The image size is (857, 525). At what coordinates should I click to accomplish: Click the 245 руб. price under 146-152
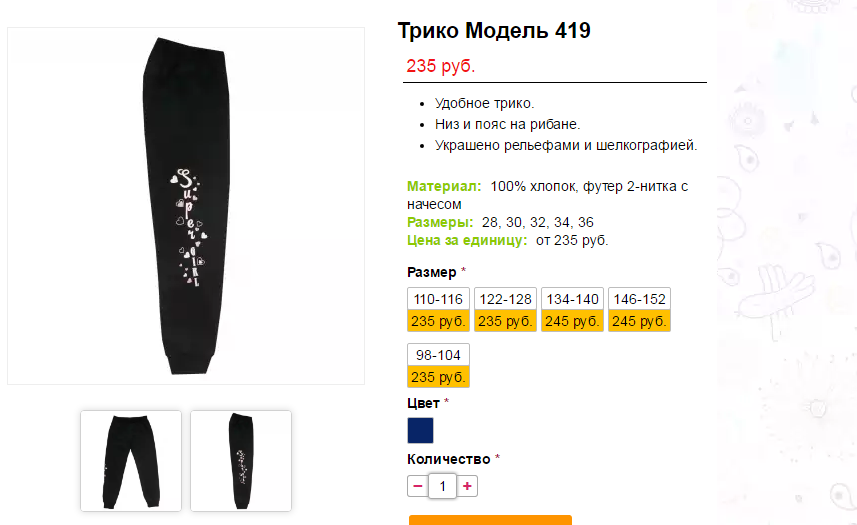639,321
